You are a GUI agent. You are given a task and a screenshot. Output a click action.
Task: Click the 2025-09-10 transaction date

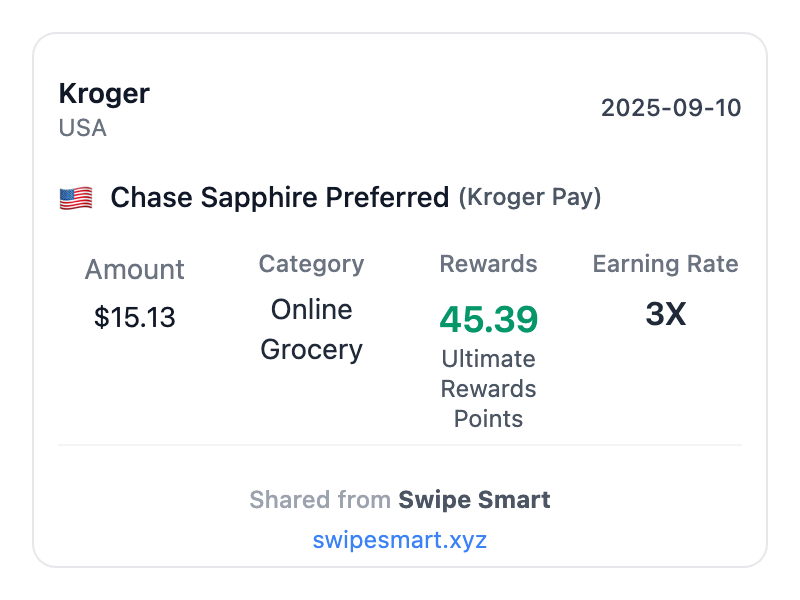pos(671,108)
